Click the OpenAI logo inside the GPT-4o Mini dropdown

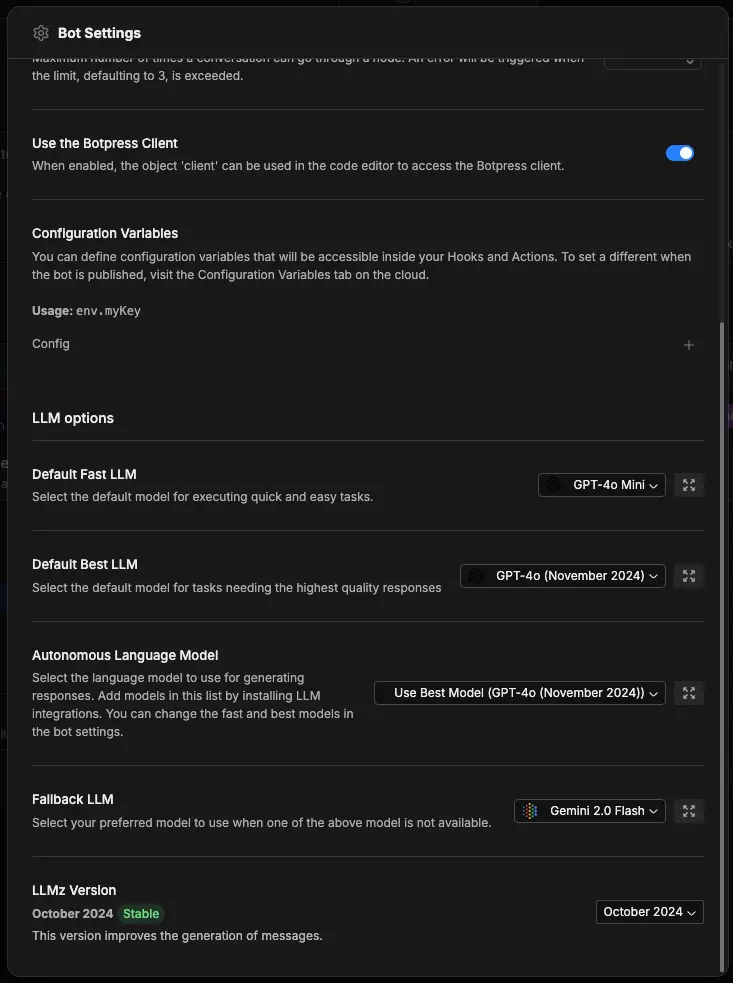pyautogui.click(x=551, y=485)
